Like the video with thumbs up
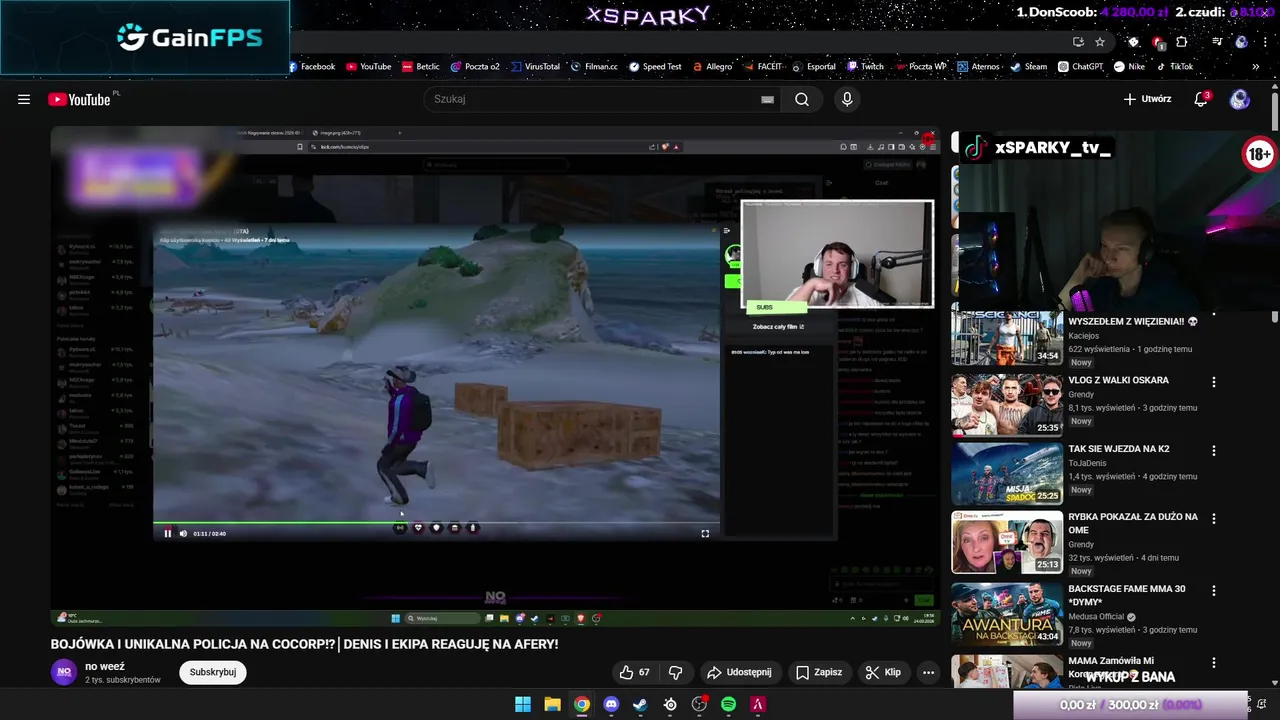Screen dimensions: 1280x720 pos(634,672)
